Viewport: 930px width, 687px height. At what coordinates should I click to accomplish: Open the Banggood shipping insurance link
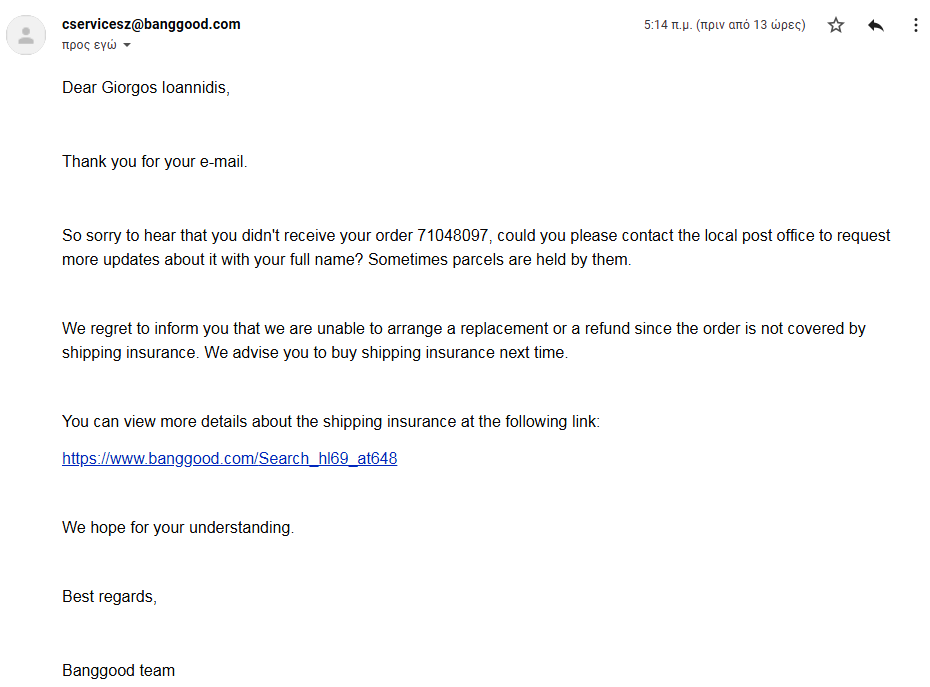click(x=229, y=459)
